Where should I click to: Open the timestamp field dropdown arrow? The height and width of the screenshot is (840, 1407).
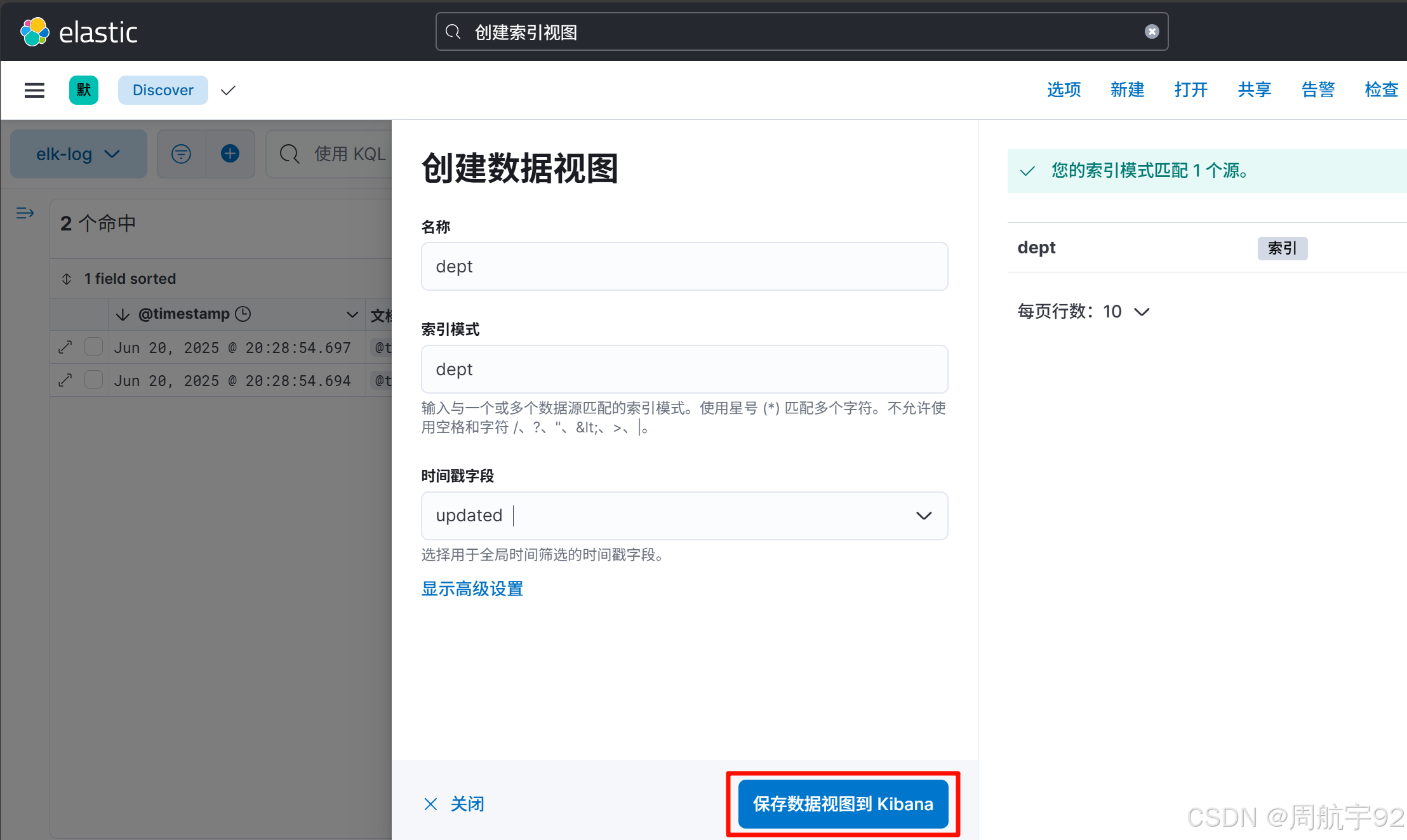click(924, 516)
